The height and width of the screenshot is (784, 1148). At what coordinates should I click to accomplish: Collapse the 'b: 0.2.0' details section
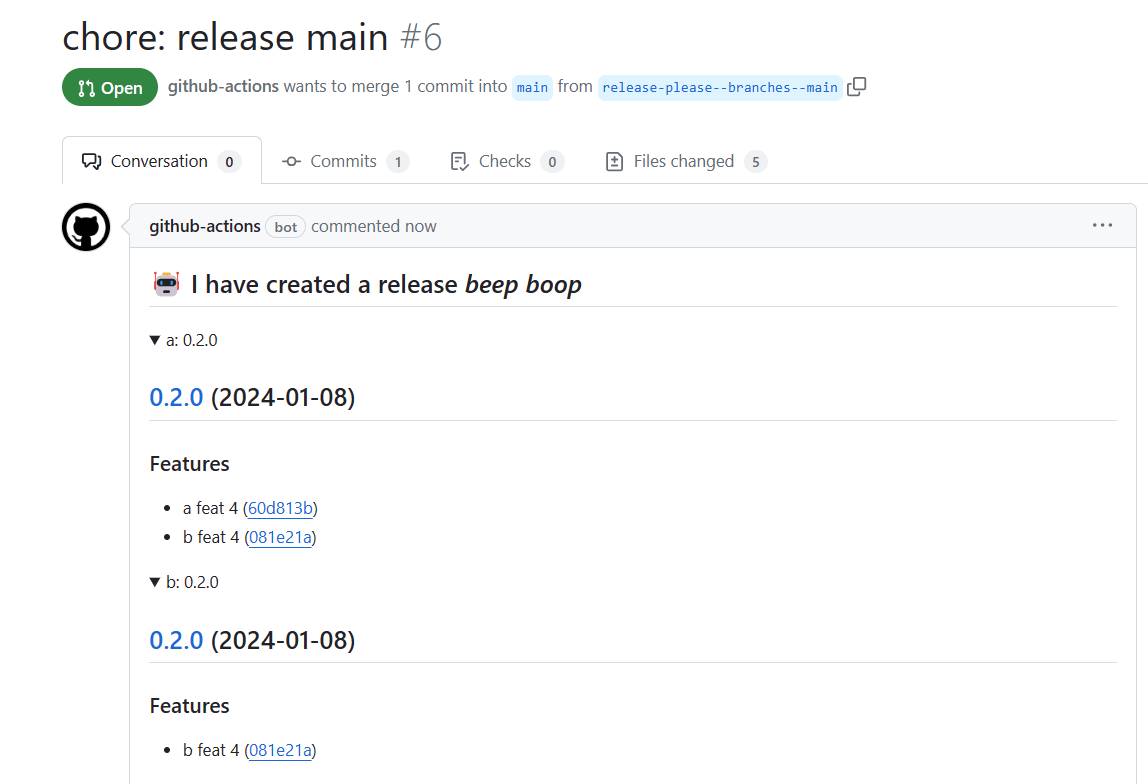tap(184, 583)
